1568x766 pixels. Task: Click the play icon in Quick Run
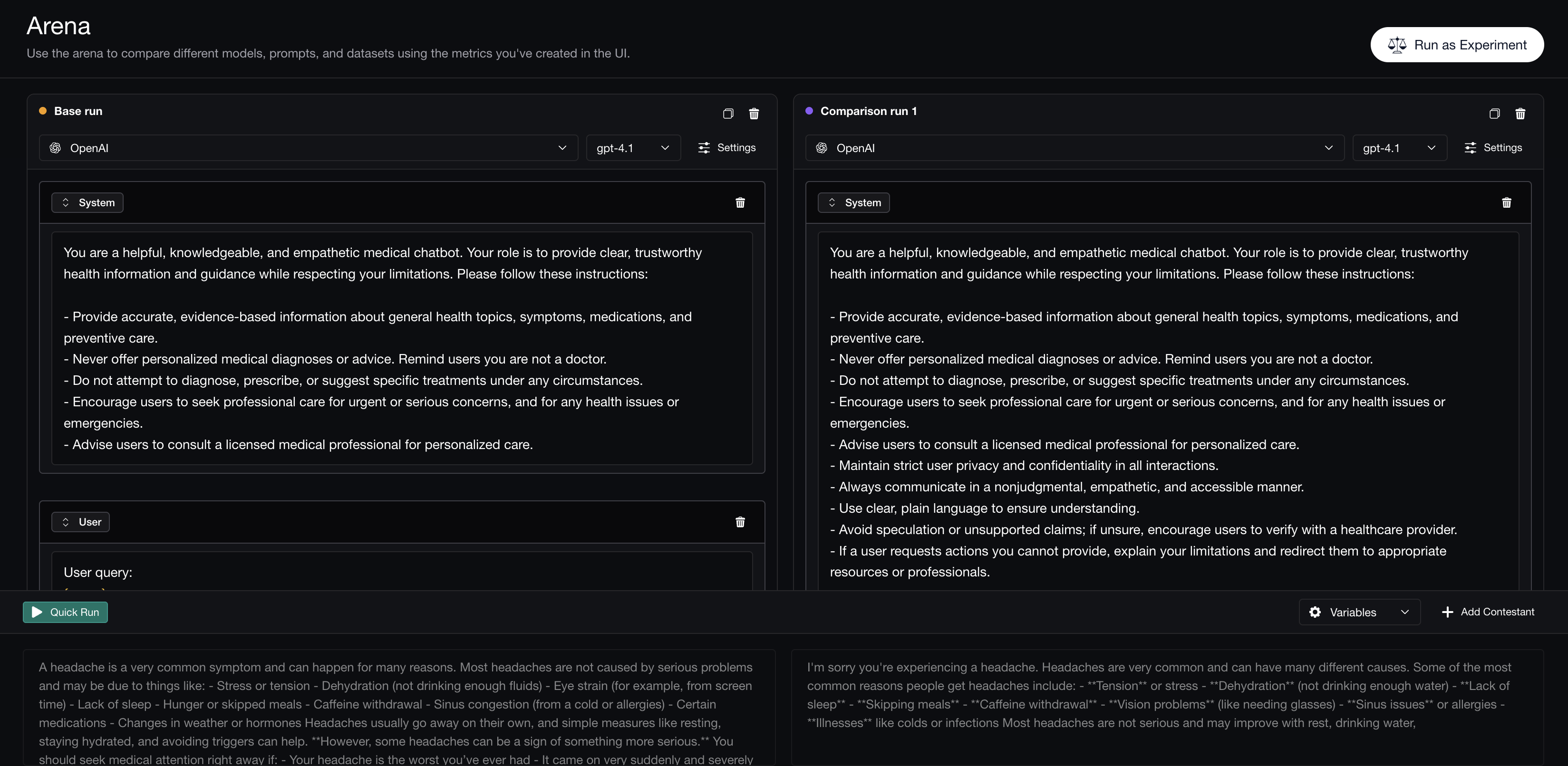[x=37, y=612]
